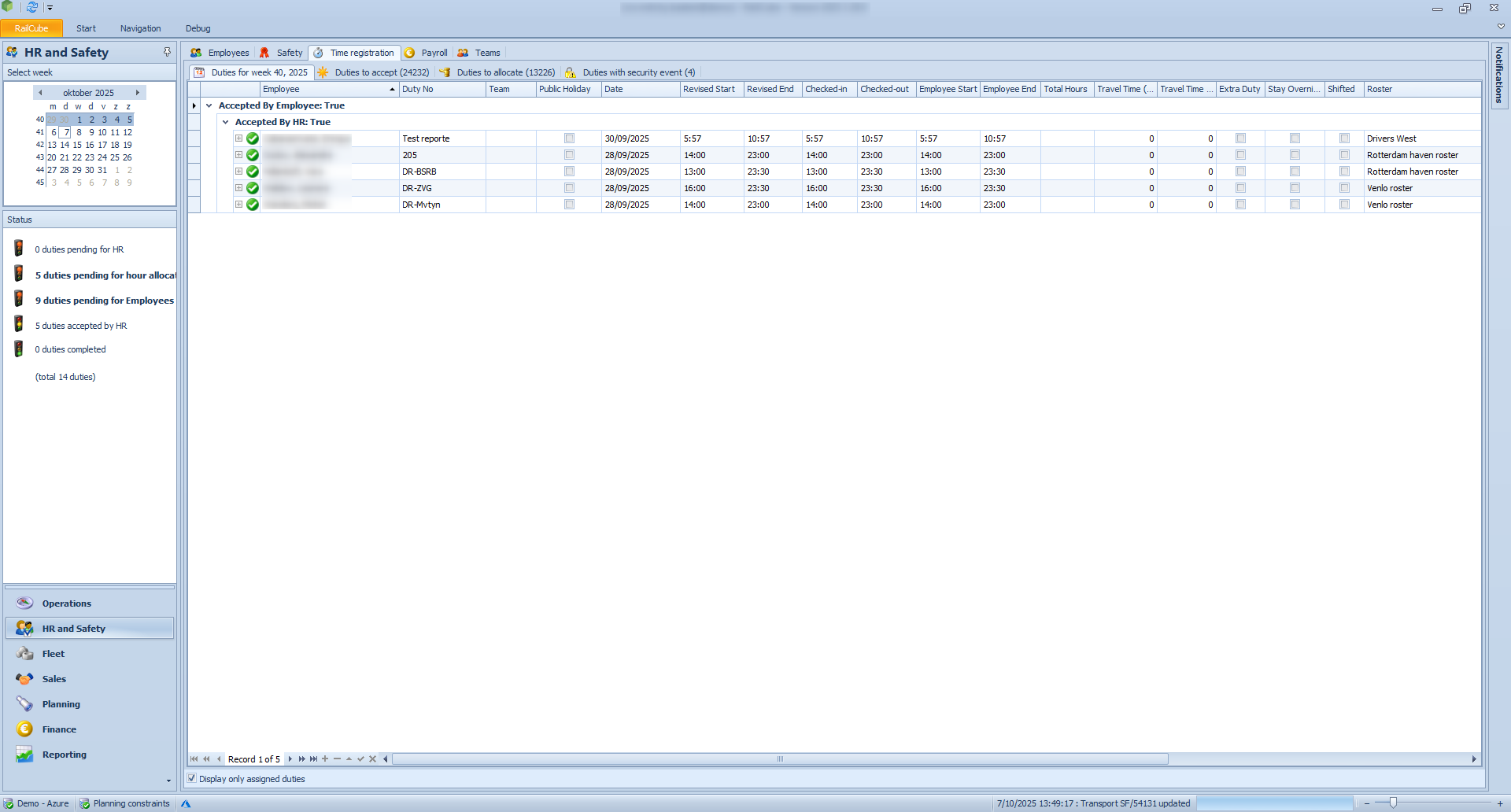Click the Finance euro coin icon
Image resolution: width=1511 pixels, height=812 pixels.
pyautogui.click(x=25, y=729)
